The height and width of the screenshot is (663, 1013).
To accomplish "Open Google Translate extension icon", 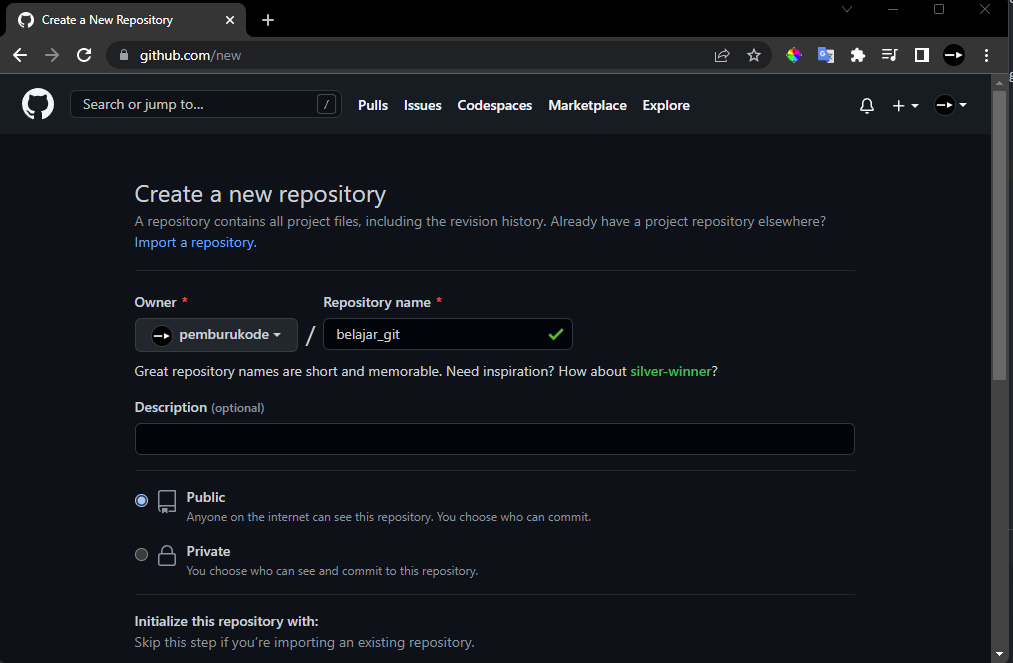I will click(826, 55).
